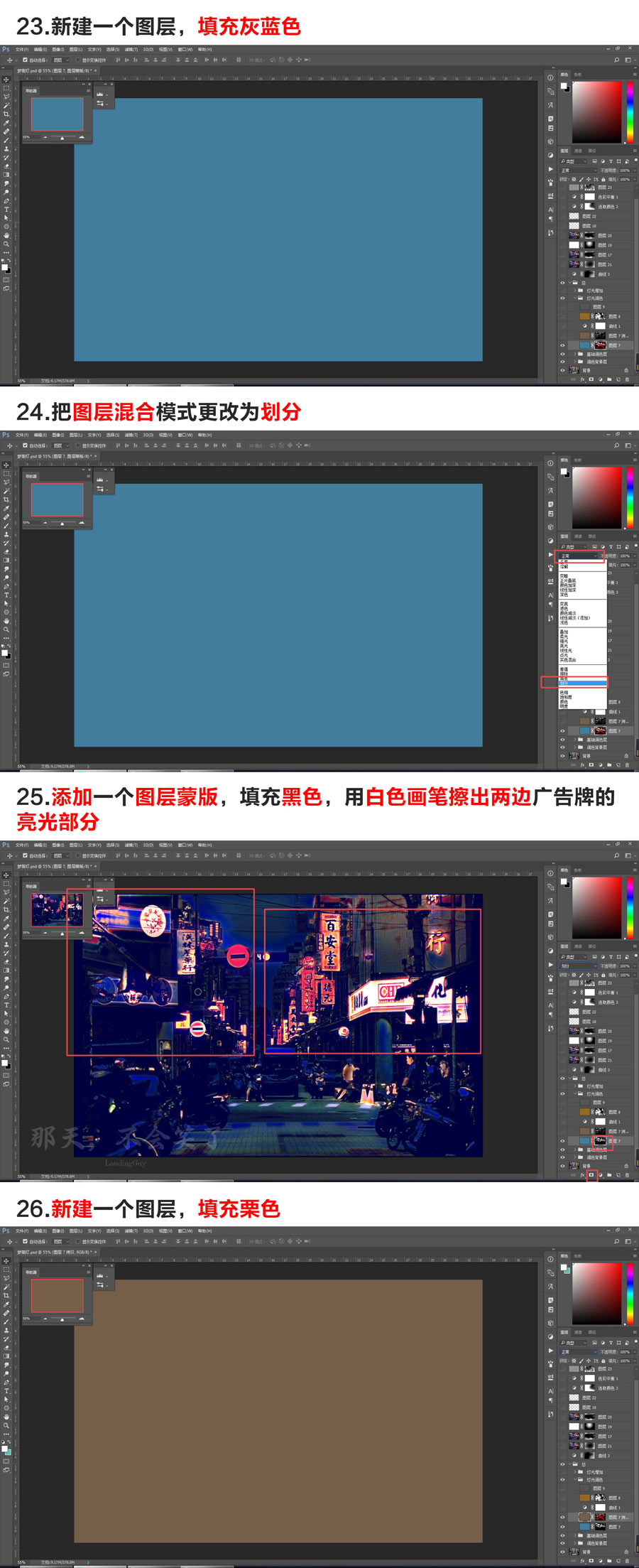Delete layer via trash icon in step 23 screenshot
Image resolution: width=639 pixels, height=1568 pixels.
point(627,379)
